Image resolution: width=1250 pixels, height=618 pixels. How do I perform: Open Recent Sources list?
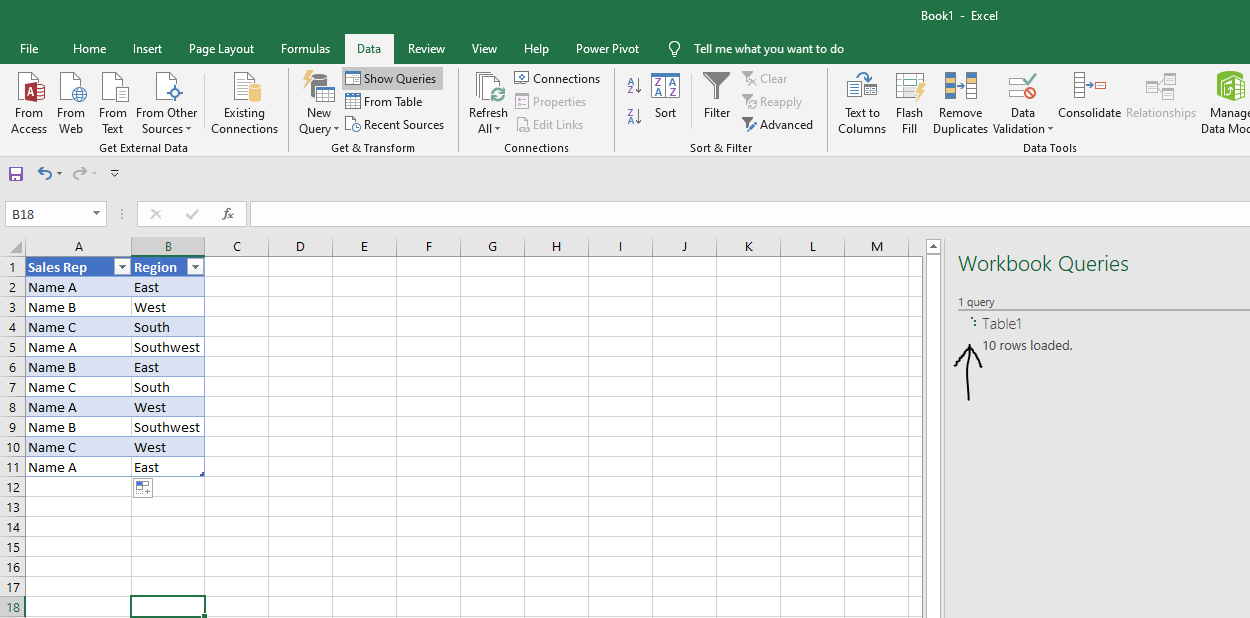pos(394,125)
